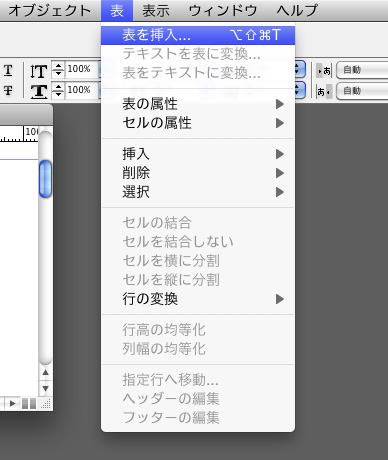
Task: Click the horizontal scroll right arrow
Action: point(13,404)
